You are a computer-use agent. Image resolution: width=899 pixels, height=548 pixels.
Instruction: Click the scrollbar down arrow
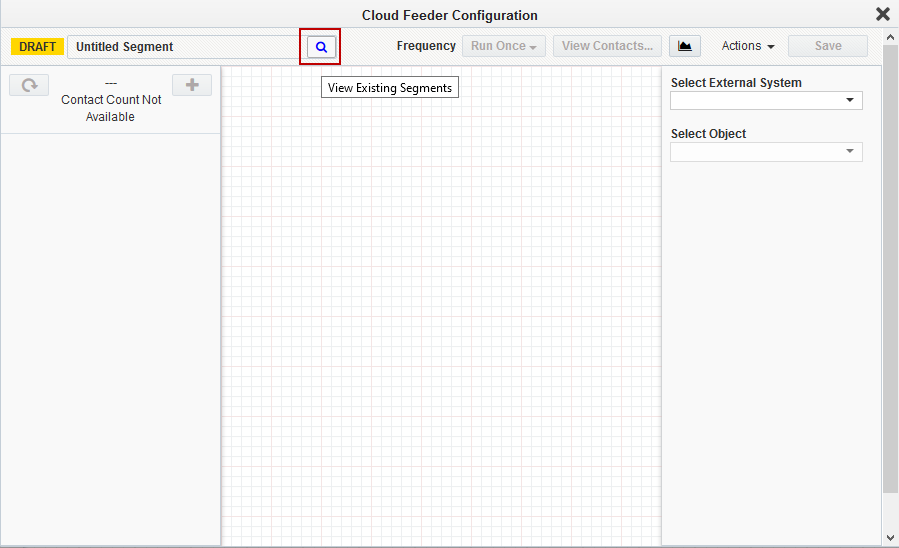point(890,538)
